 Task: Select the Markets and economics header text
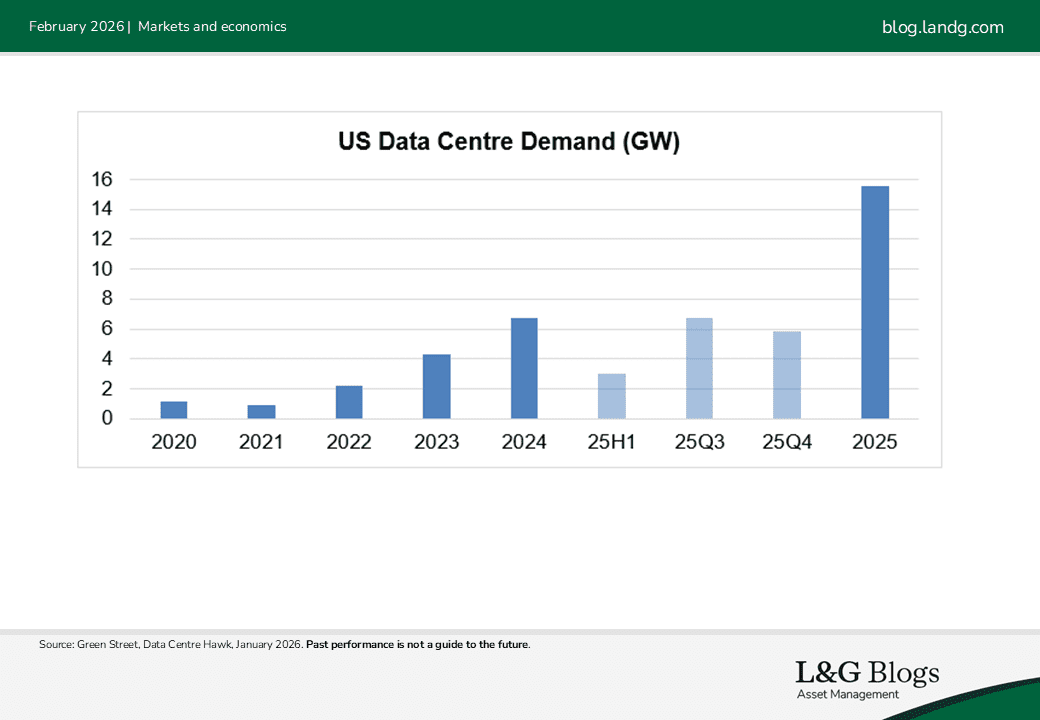(x=212, y=27)
